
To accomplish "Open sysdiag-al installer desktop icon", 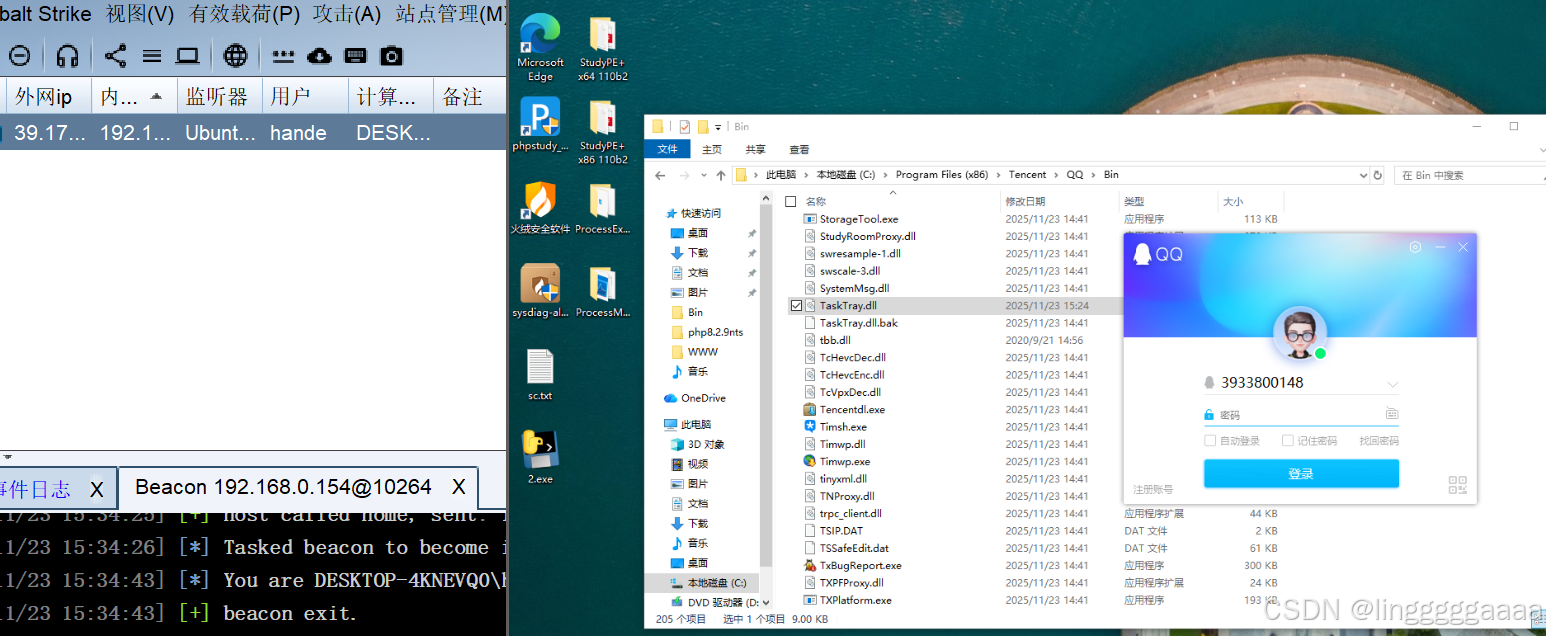I will [x=540, y=291].
